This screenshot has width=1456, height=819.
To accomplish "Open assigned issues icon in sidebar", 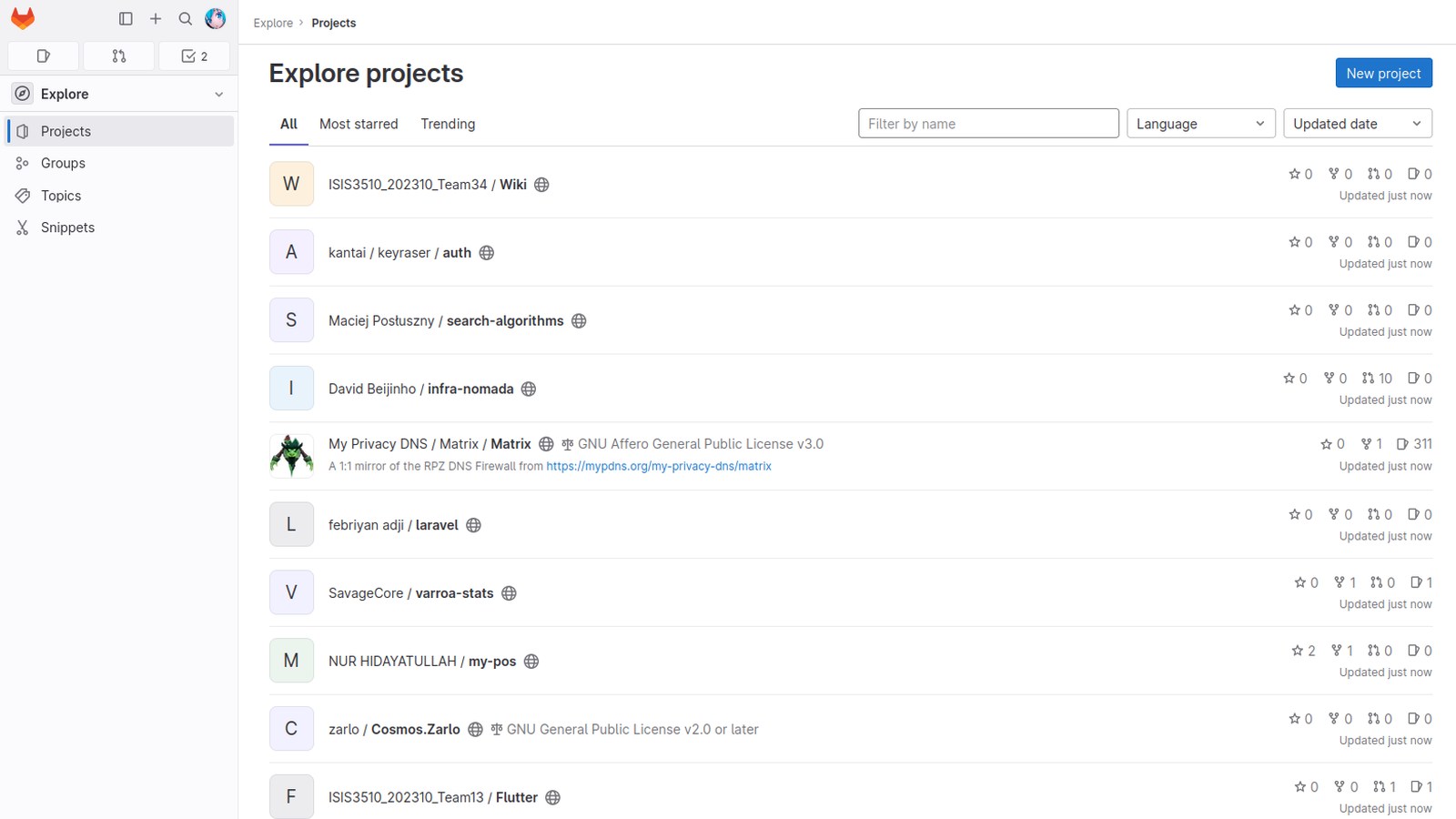I will [x=43, y=56].
